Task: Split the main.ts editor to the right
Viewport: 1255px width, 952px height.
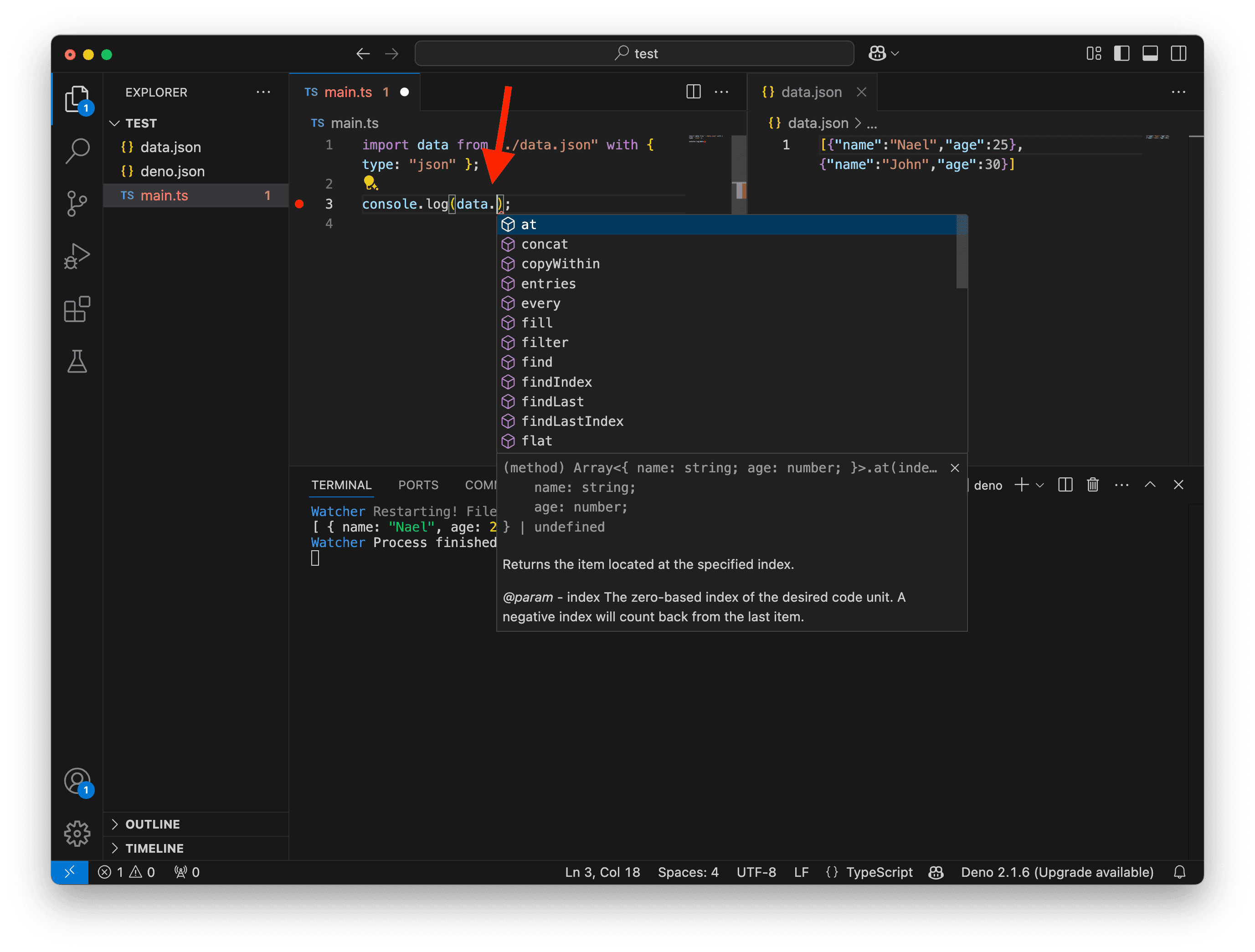Action: click(x=693, y=92)
